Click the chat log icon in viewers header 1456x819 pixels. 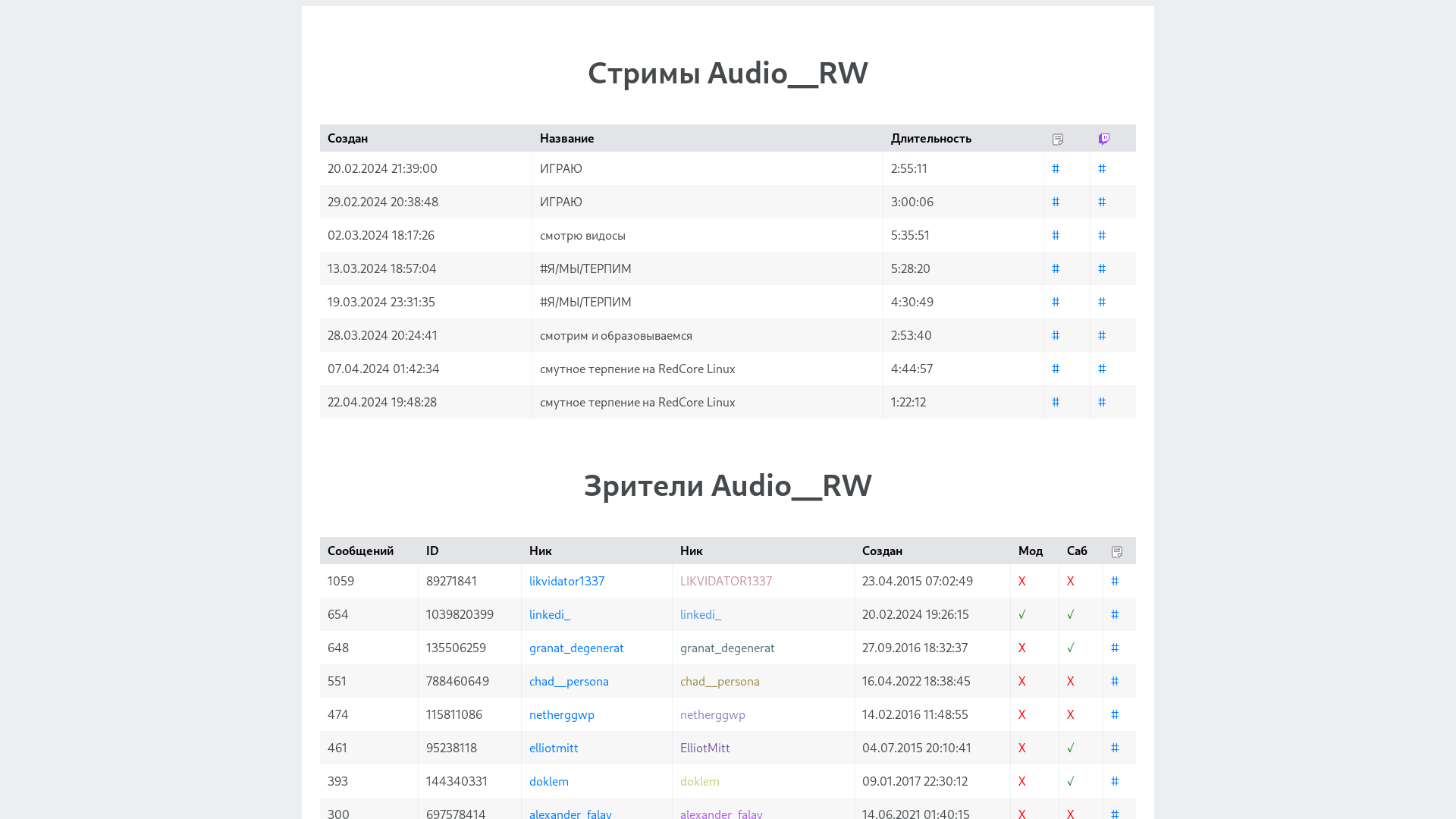pyautogui.click(x=1117, y=551)
